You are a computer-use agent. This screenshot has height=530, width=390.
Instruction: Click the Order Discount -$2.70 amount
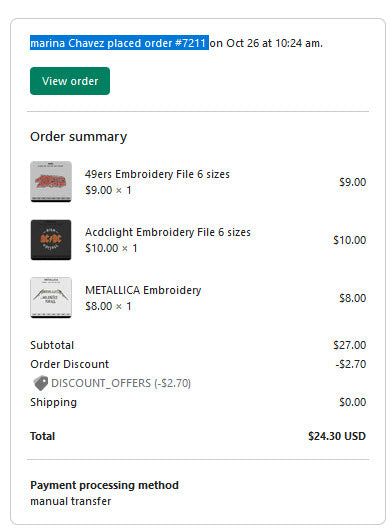(x=350, y=364)
